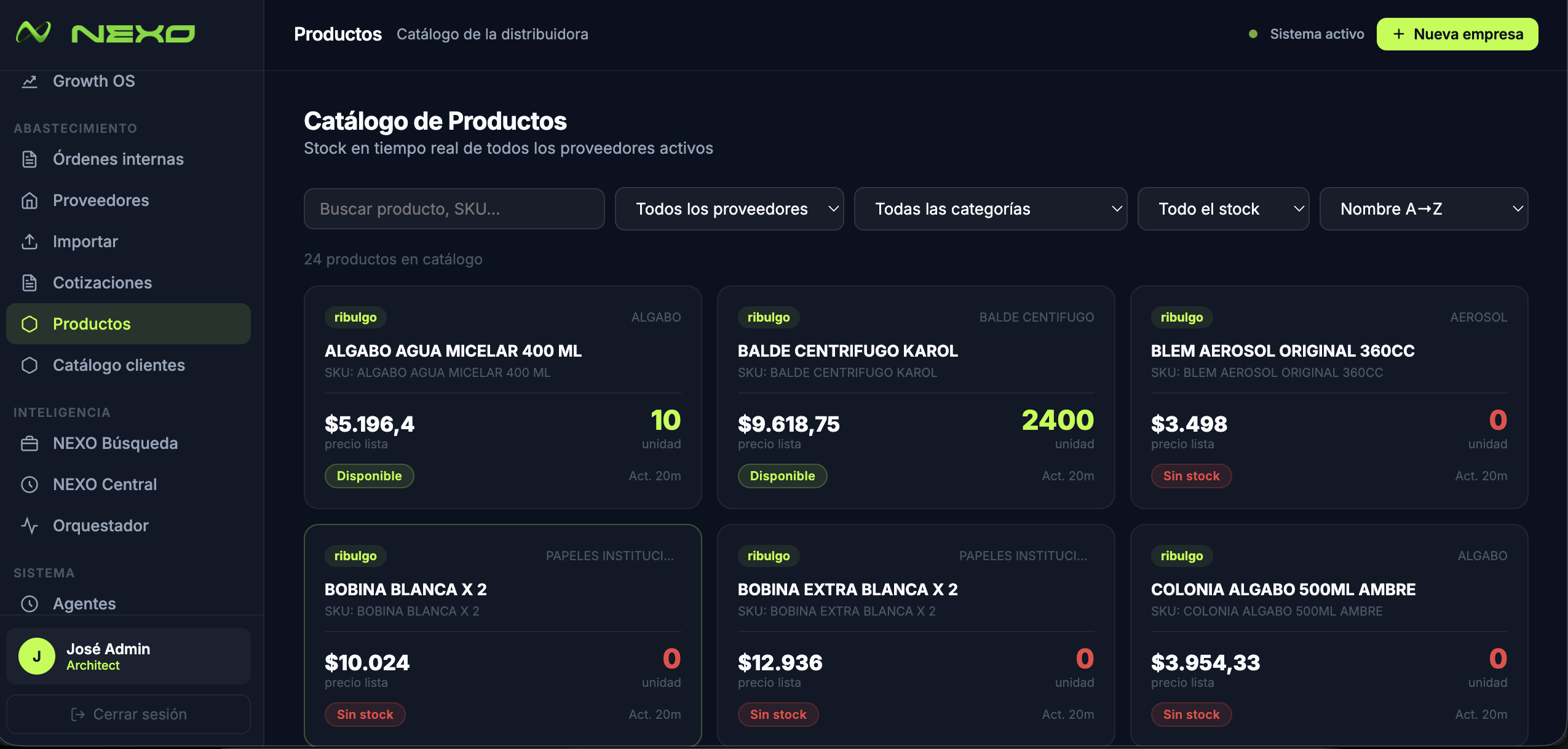Click Sin stock badge on COLONIA ALGABO card

click(1192, 715)
